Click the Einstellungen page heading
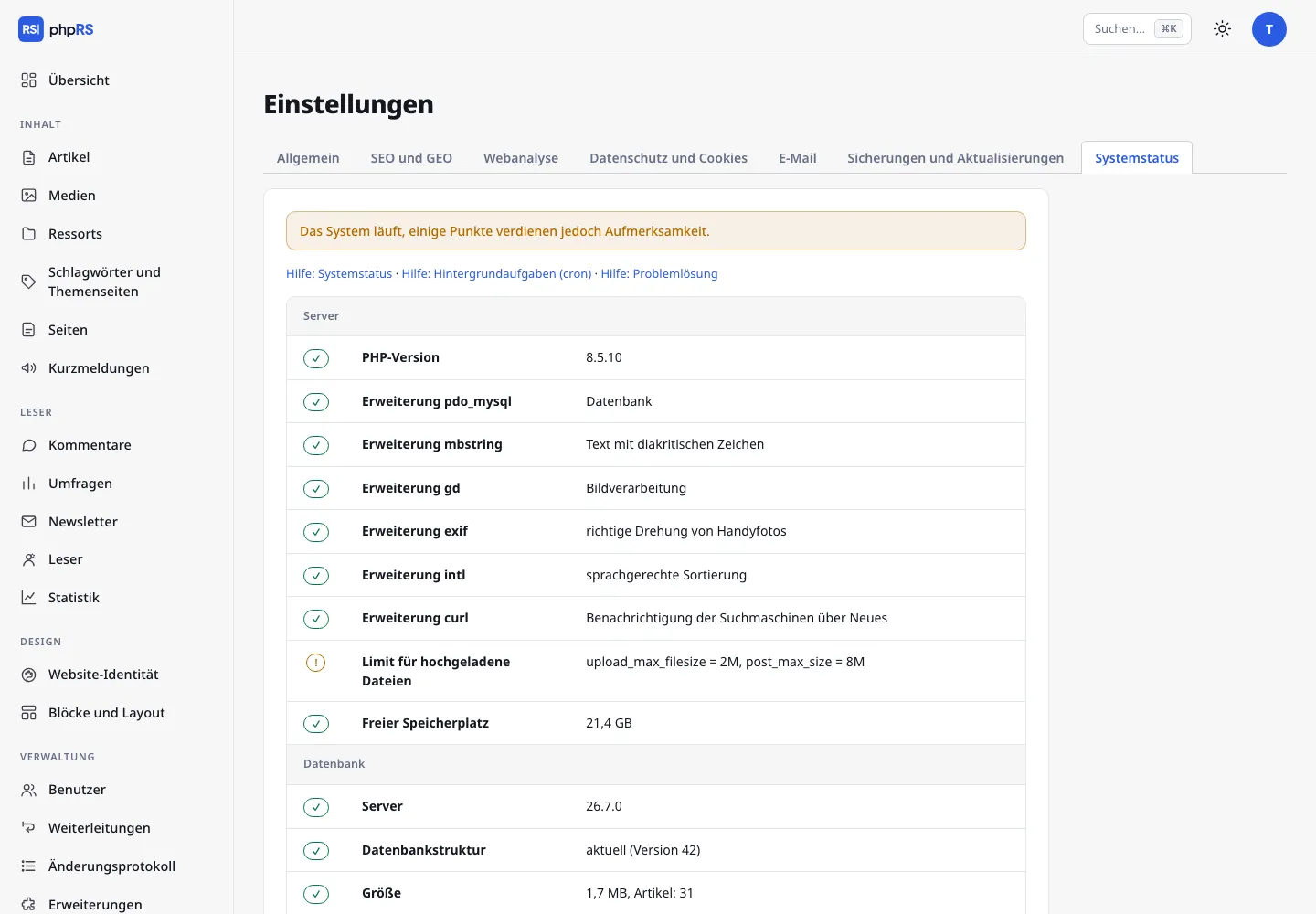 349,104
